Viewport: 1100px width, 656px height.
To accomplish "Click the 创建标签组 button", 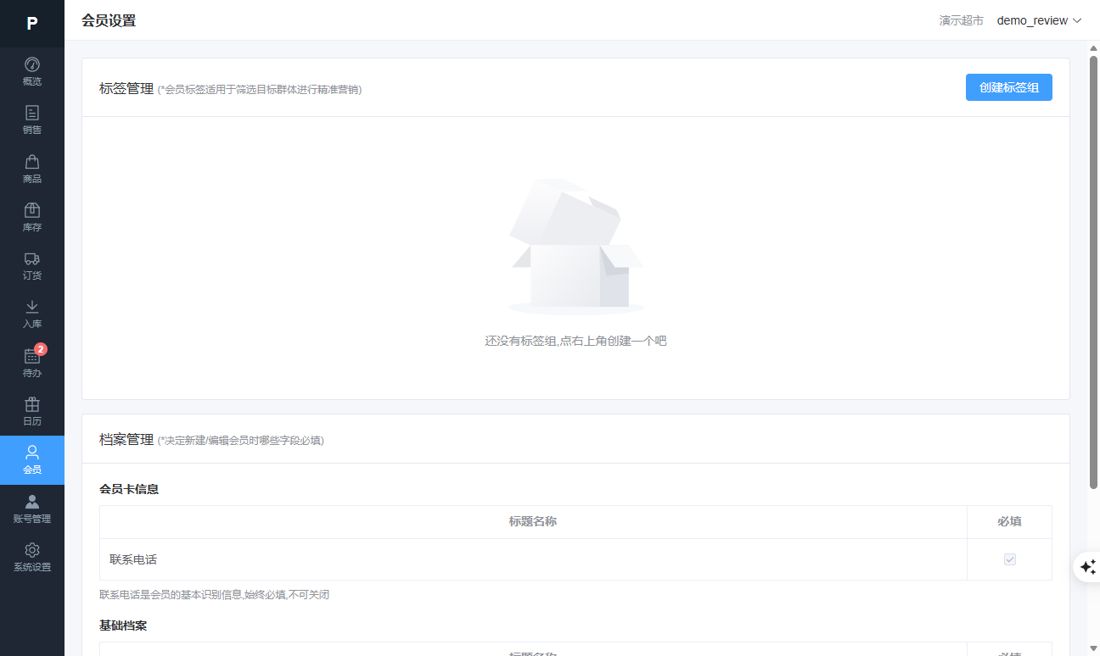I will (1009, 87).
